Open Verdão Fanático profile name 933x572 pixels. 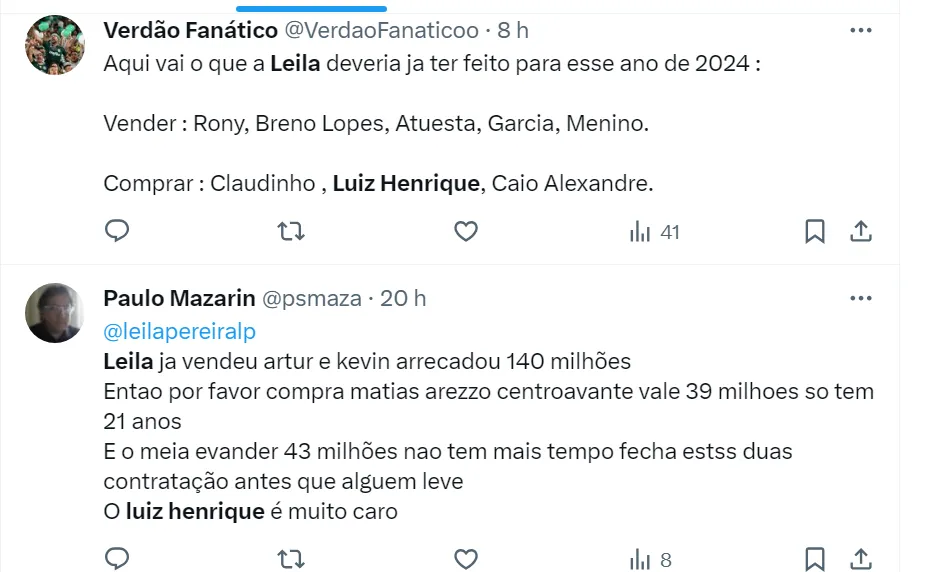coord(191,31)
